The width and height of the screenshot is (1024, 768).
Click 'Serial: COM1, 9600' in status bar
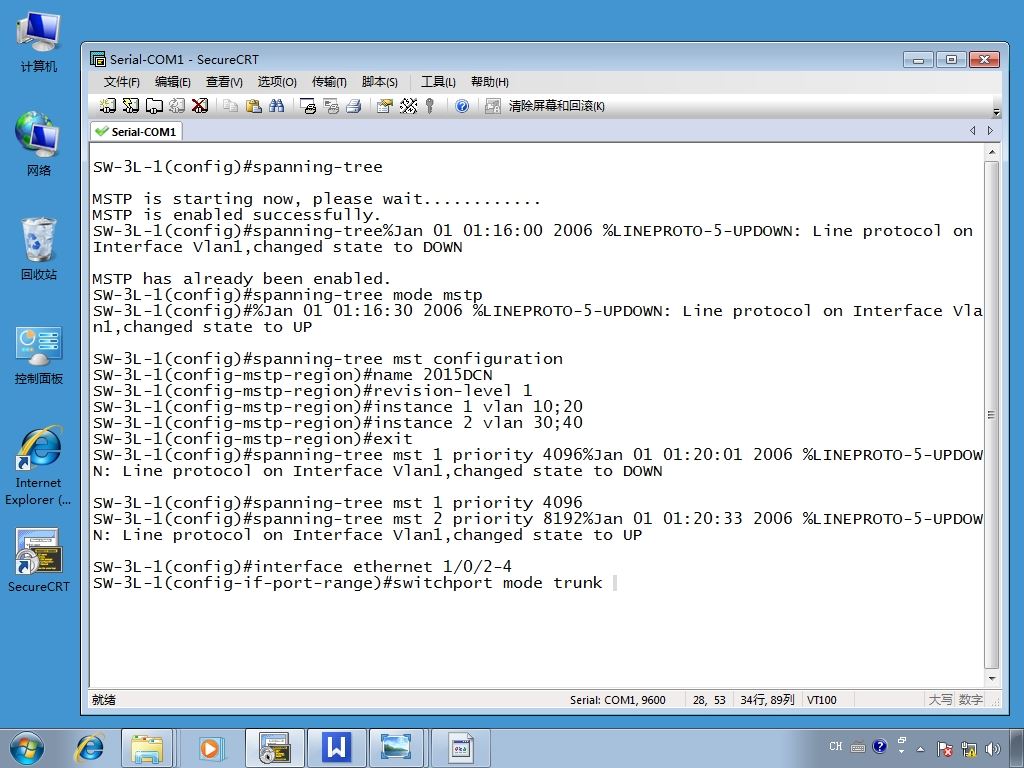617,700
